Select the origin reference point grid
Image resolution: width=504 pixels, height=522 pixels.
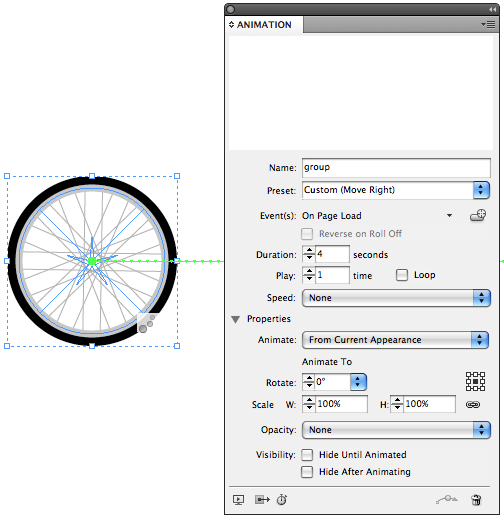tap(475, 382)
